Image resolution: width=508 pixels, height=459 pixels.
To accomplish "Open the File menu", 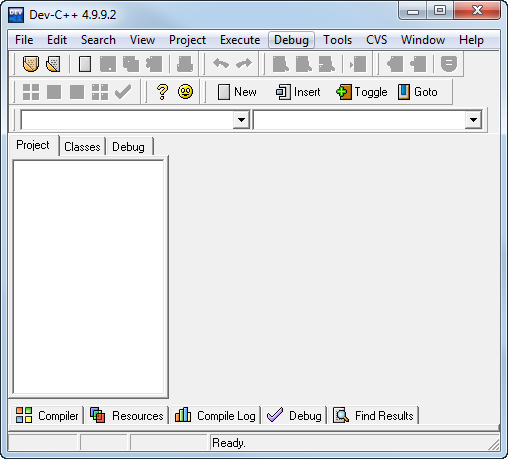I will coord(24,40).
